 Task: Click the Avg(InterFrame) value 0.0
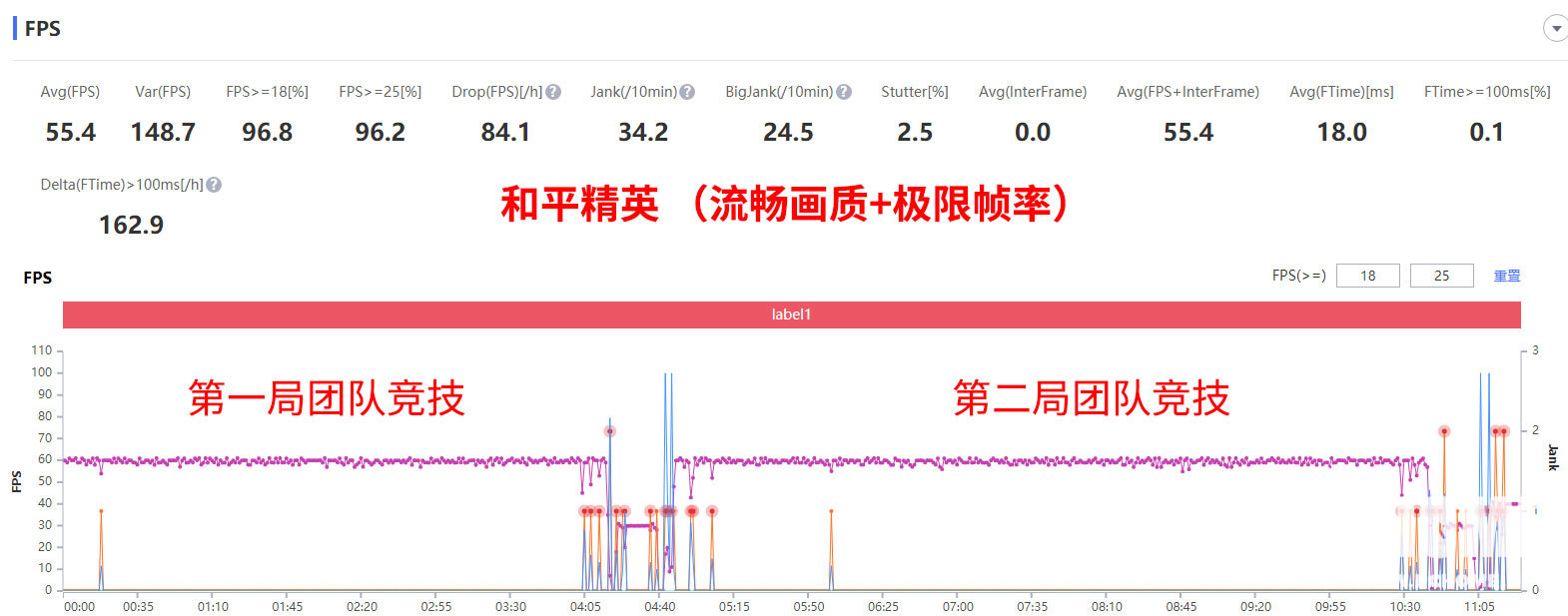(x=1033, y=133)
